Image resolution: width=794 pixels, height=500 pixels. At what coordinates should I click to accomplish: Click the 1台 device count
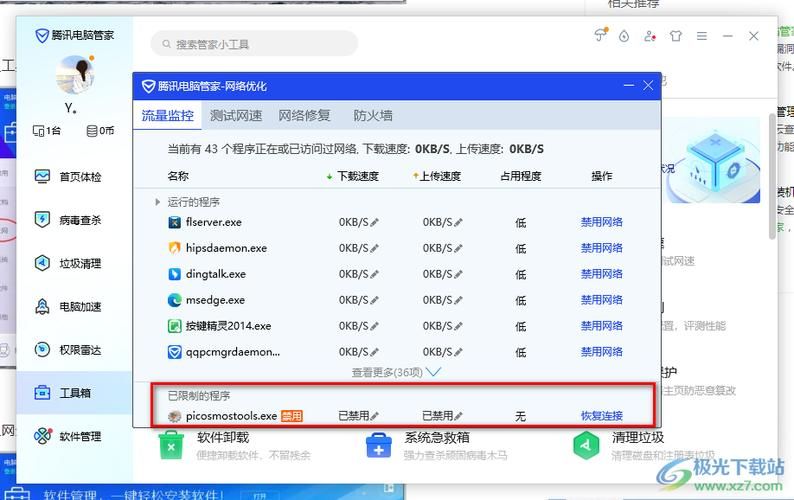tap(47, 131)
